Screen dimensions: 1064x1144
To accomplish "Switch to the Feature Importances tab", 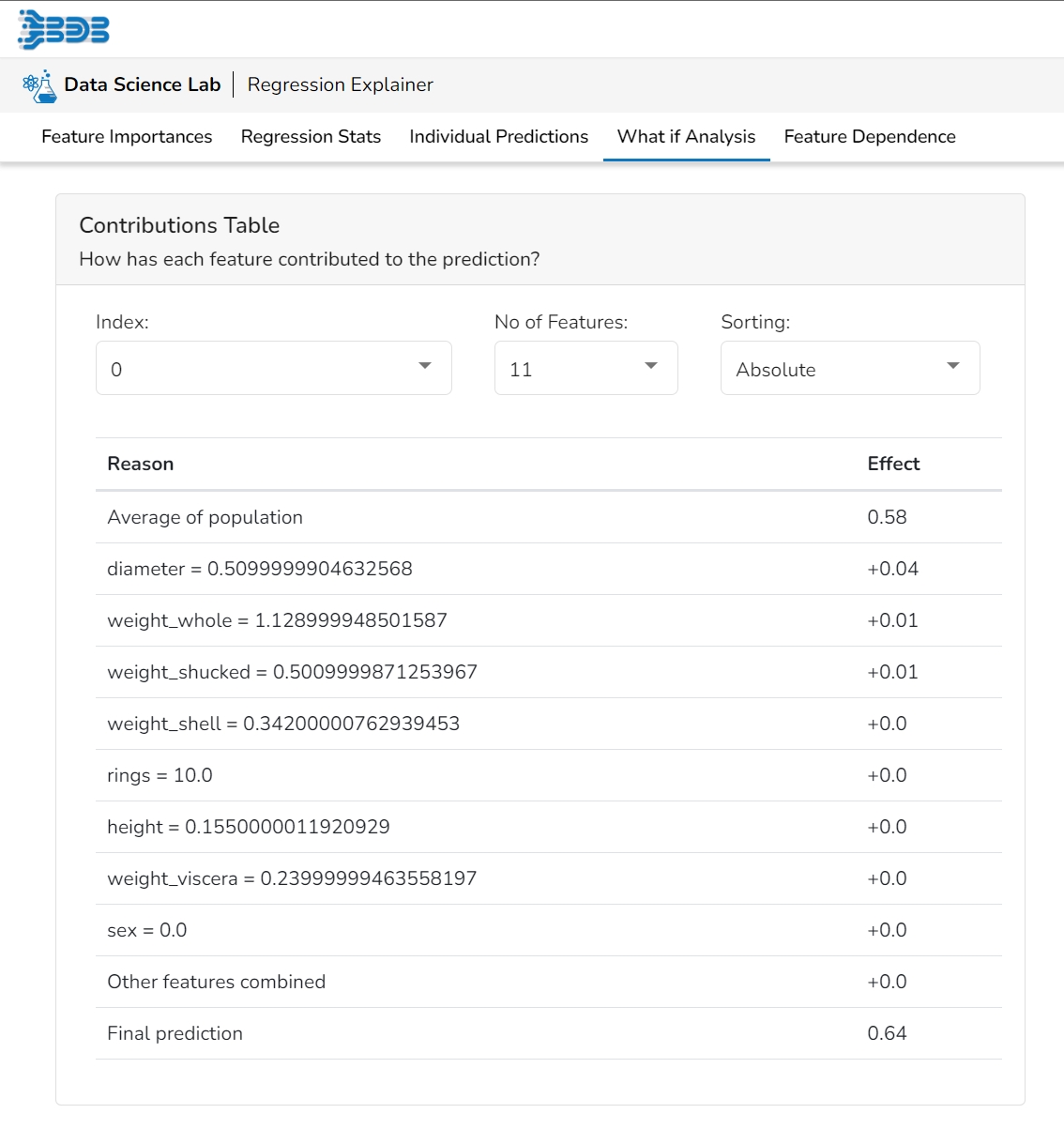I will (x=127, y=137).
